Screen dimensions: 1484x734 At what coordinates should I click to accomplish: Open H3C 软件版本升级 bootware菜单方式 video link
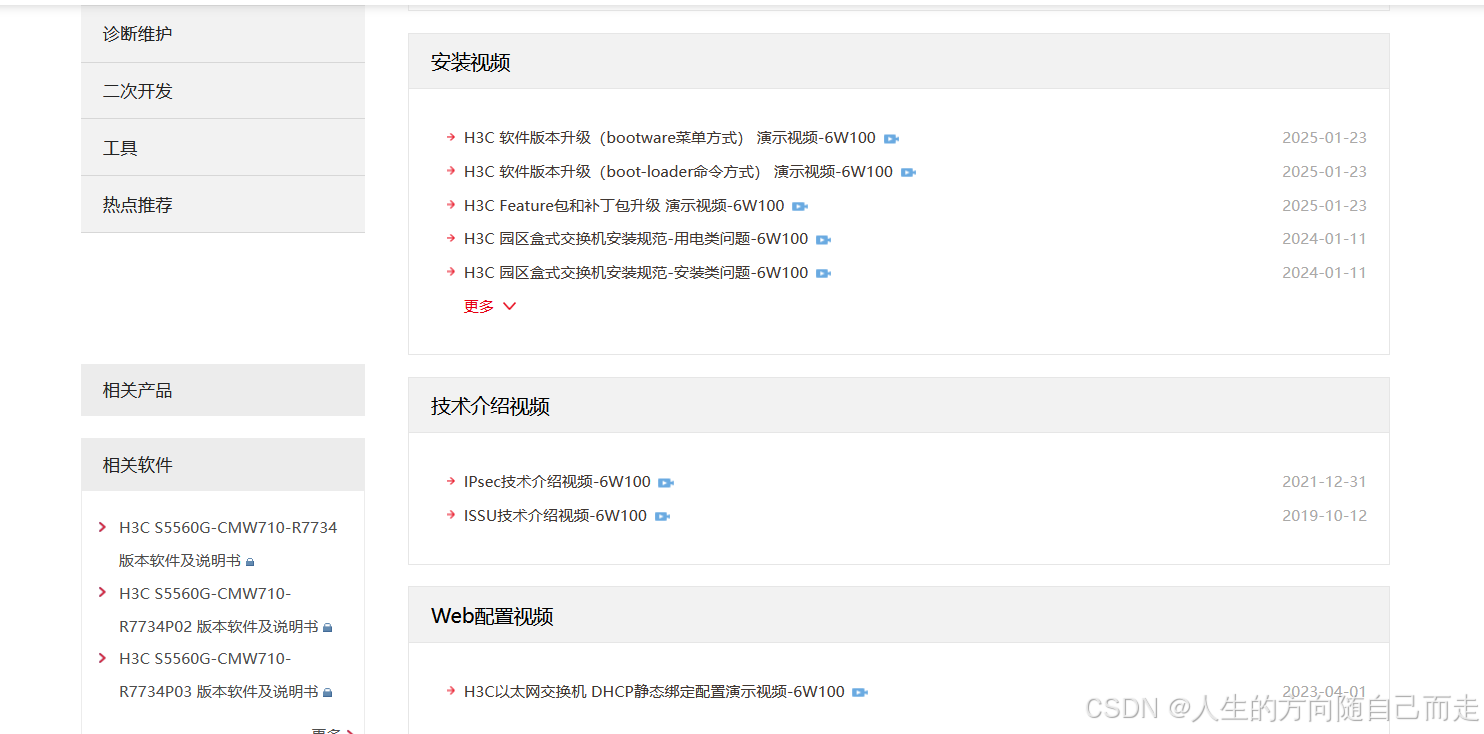[x=670, y=138]
